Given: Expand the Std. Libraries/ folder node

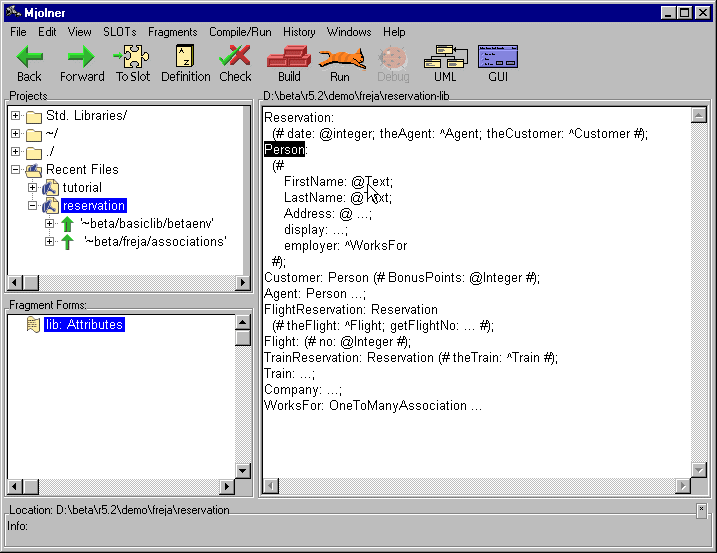Looking at the screenshot, I should click(16, 116).
